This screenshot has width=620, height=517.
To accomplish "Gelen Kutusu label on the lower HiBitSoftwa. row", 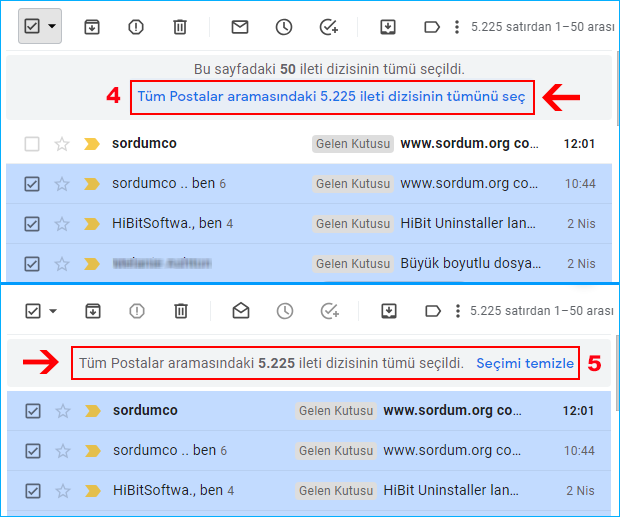I will [336, 491].
